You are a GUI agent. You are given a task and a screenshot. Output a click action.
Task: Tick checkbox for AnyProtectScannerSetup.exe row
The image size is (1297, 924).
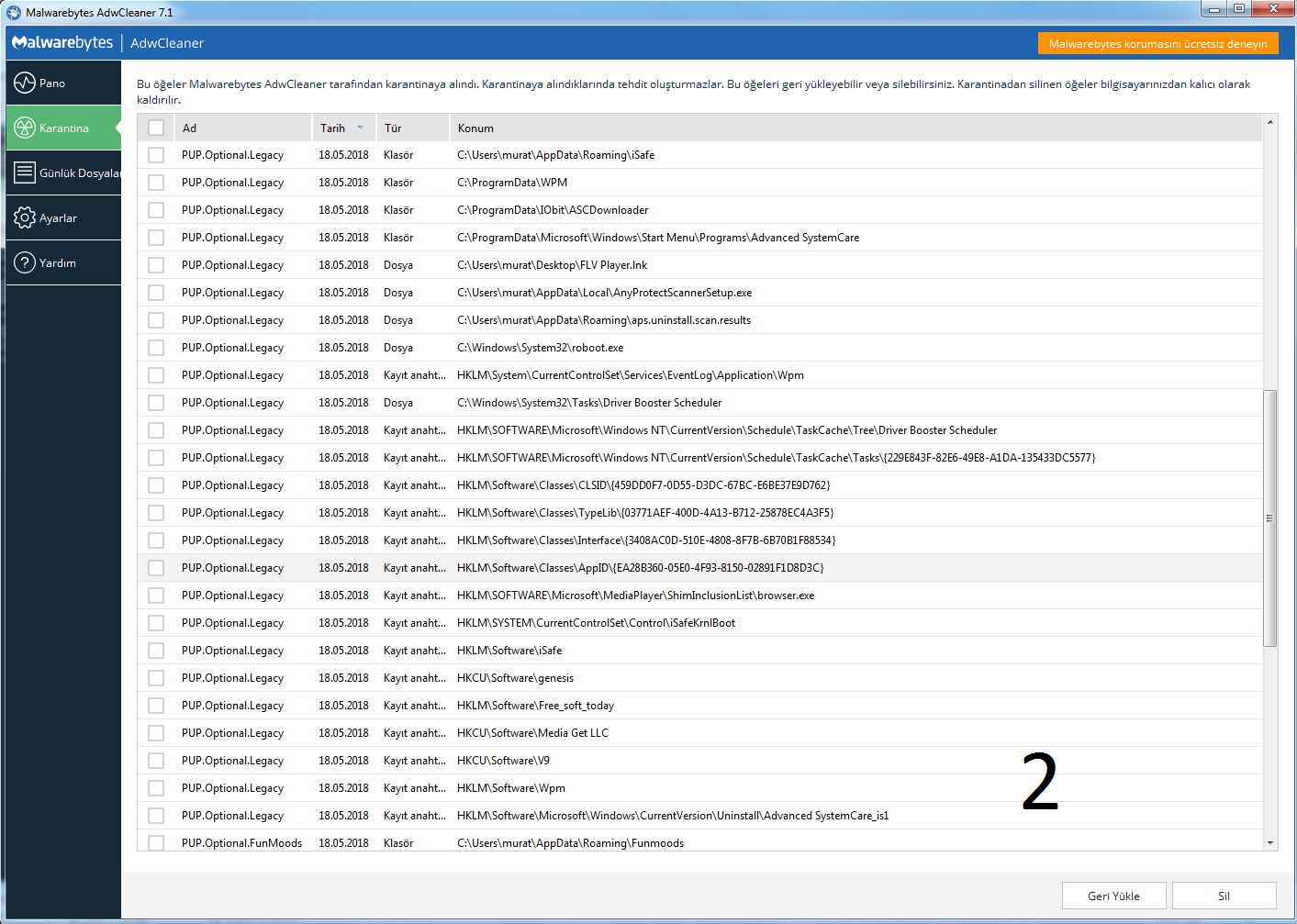pos(156,293)
